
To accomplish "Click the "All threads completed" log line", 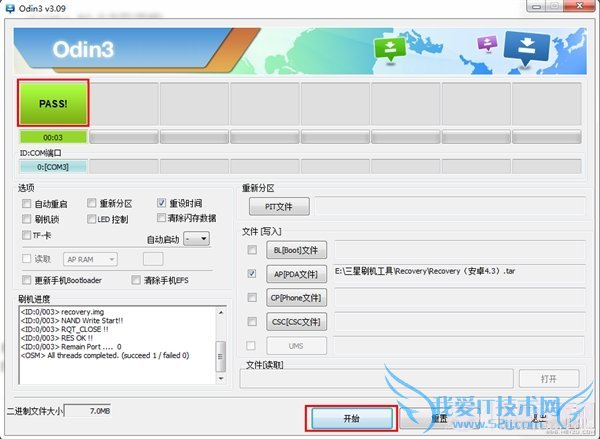I will click(105, 356).
